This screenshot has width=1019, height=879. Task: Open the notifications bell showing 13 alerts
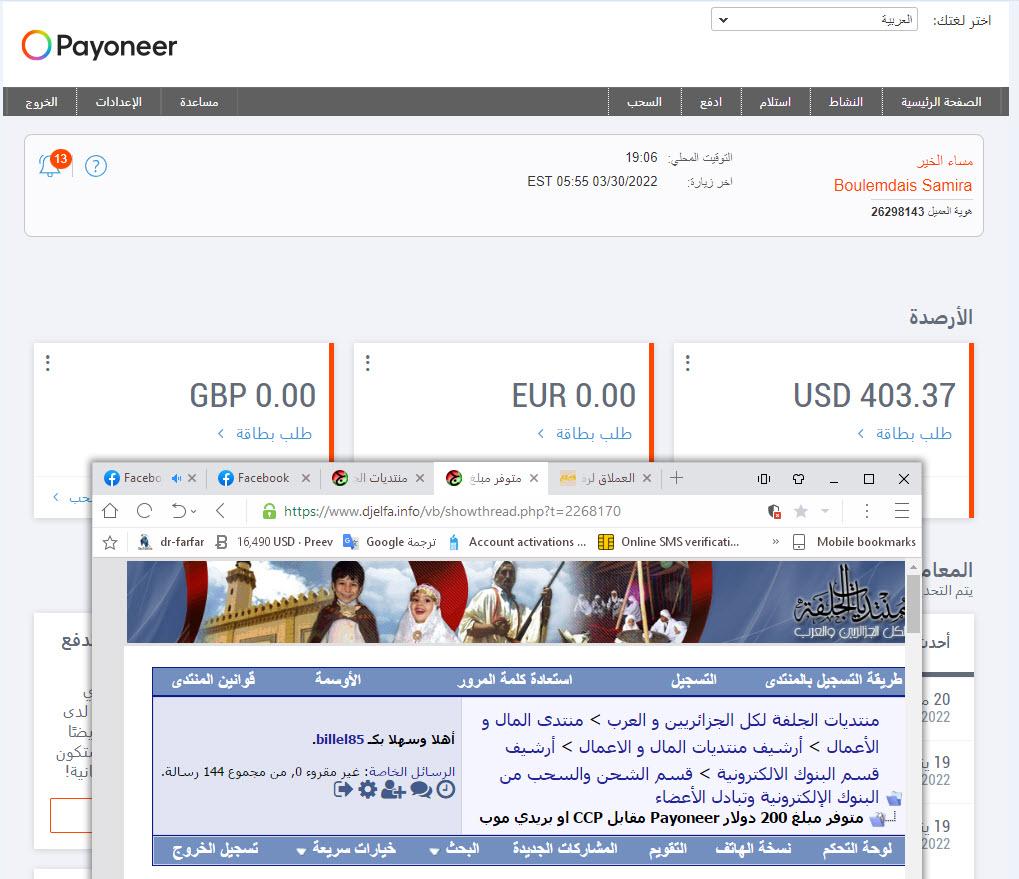53,164
